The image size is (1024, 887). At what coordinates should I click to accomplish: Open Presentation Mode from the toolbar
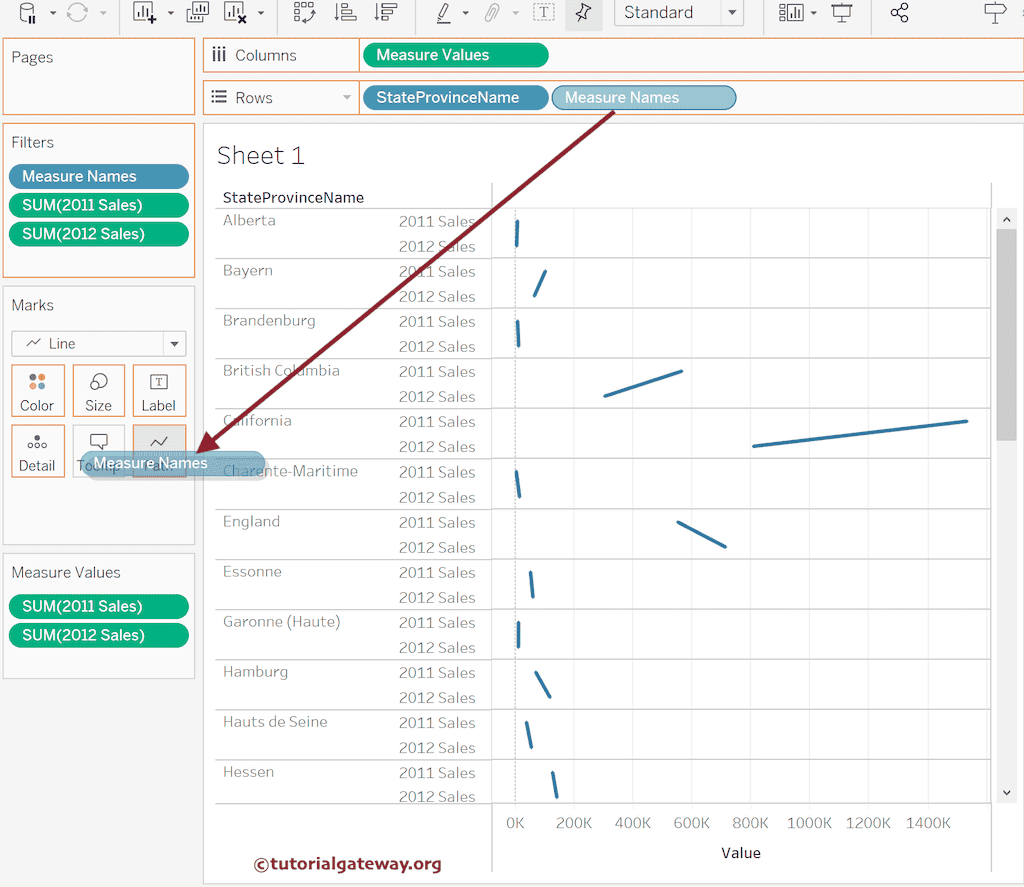[843, 13]
